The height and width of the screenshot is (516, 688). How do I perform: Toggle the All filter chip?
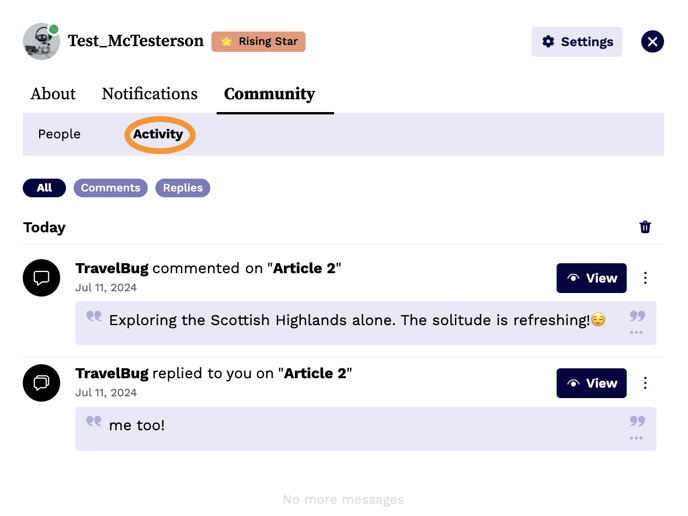44,188
